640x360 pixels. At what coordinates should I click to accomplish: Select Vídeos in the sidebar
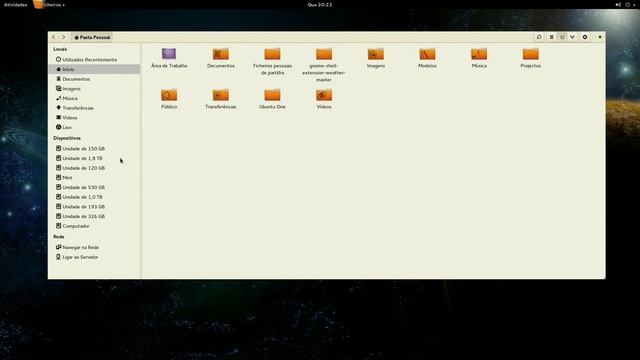pos(94,118)
